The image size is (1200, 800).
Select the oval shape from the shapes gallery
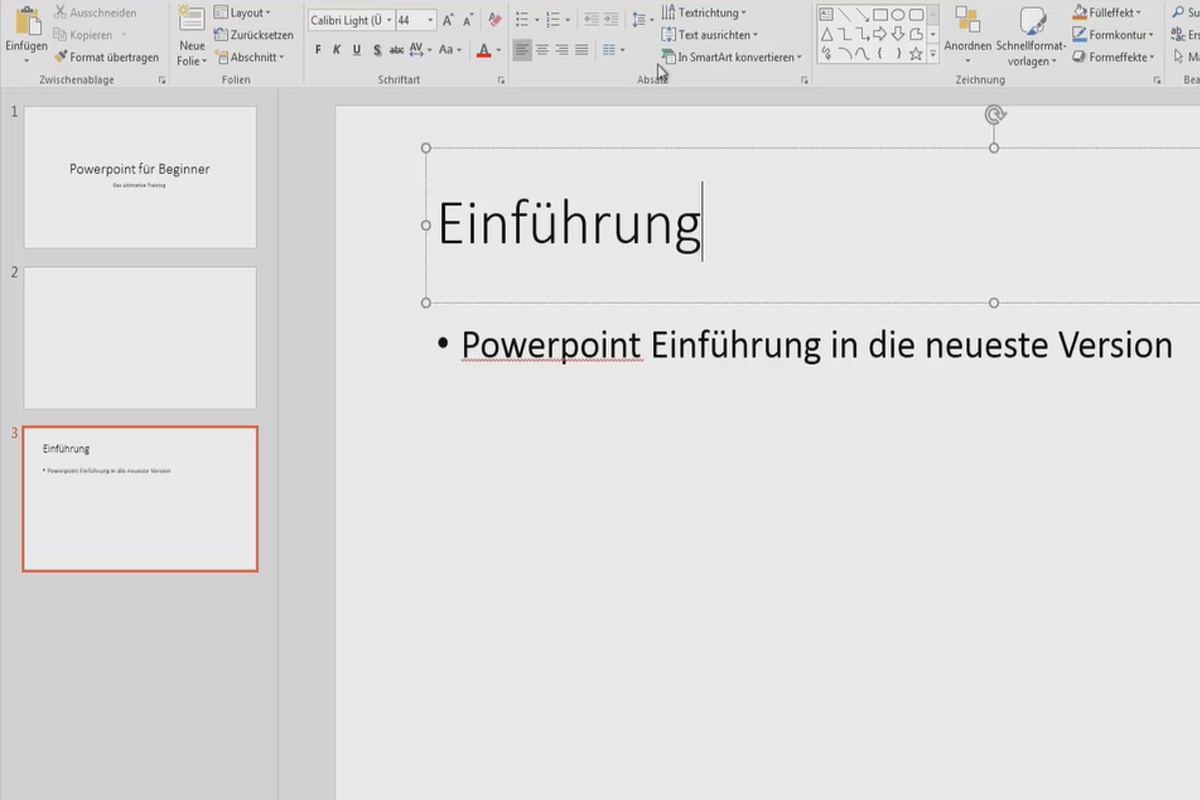(x=899, y=14)
